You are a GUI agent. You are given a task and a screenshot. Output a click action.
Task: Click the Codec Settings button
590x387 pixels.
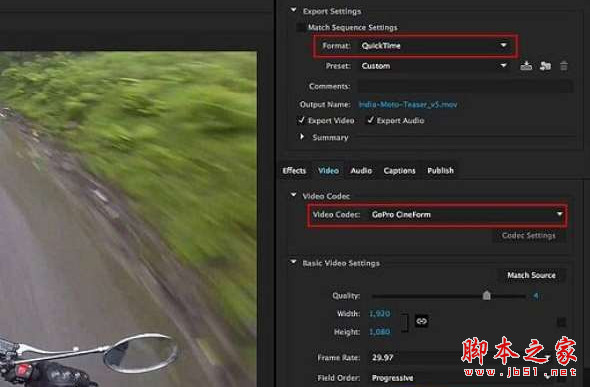(529, 236)
